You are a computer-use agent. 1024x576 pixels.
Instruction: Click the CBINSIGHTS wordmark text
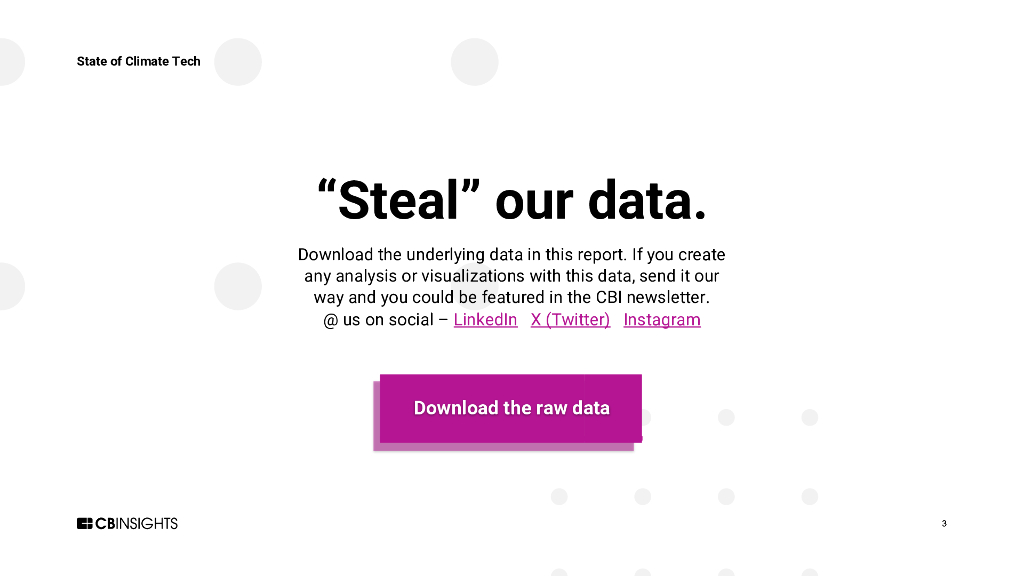(x=137, y=523)
